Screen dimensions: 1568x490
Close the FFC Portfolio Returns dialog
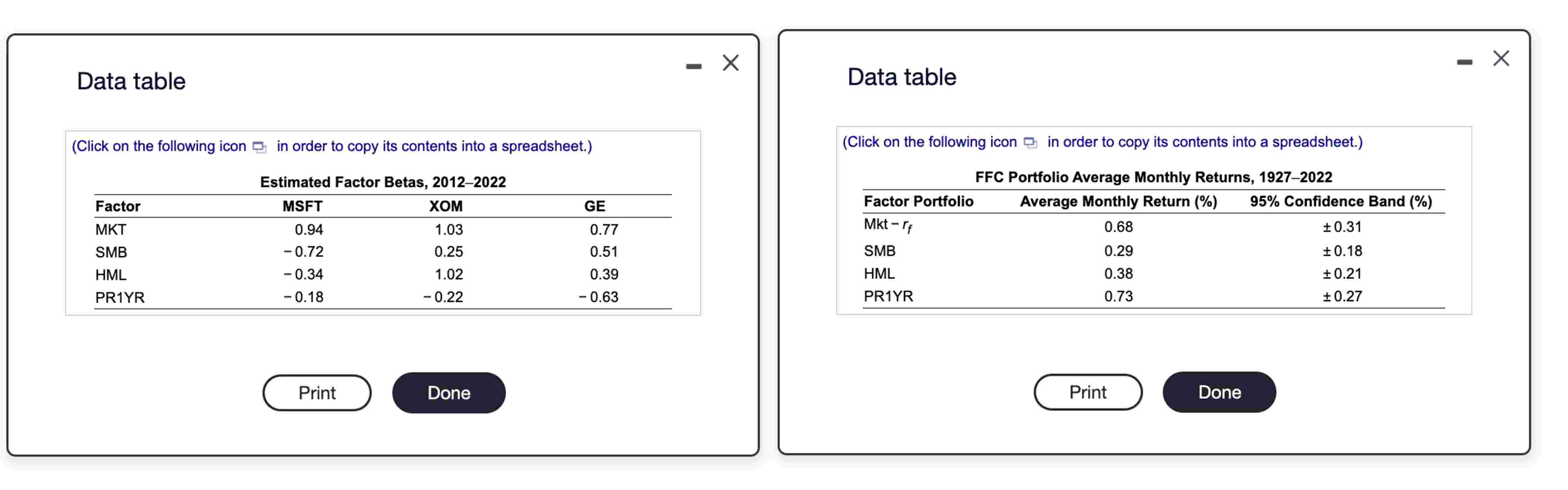click(1501, 58)
